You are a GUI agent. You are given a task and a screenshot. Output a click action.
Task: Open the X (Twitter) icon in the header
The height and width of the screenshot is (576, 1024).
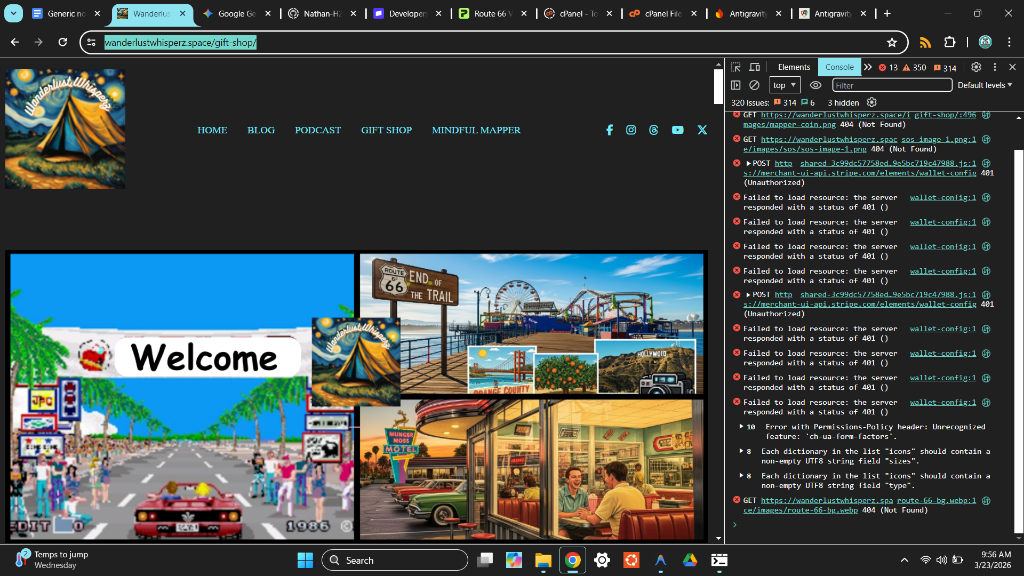[x=702, y=130]
